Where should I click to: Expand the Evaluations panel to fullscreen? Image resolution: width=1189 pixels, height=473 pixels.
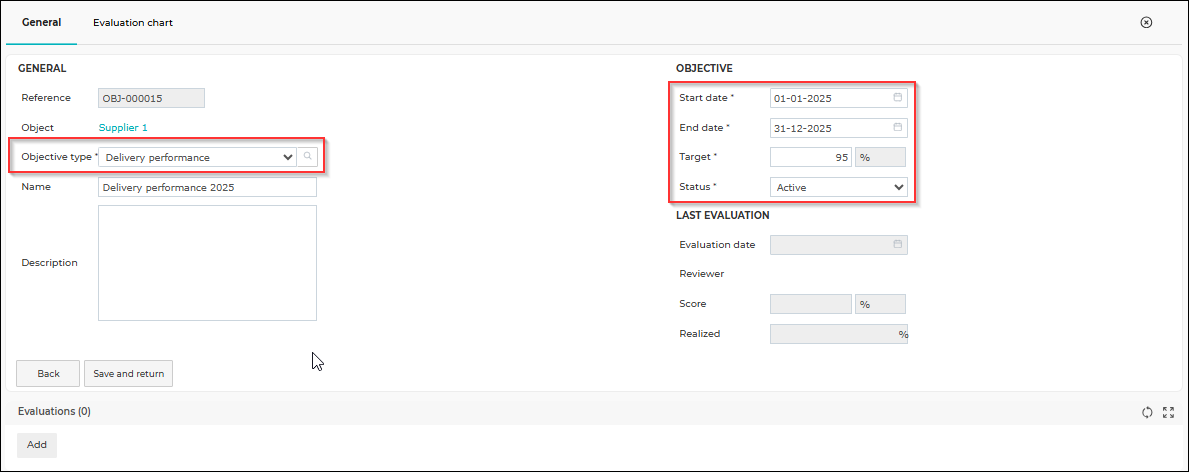(1169, 412)
